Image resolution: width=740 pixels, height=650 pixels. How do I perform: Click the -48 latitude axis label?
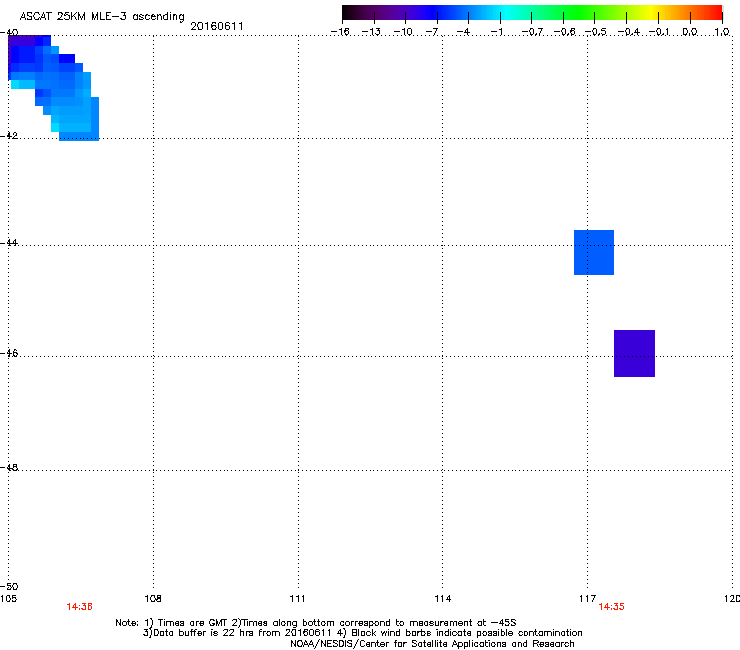coord(9,467)
